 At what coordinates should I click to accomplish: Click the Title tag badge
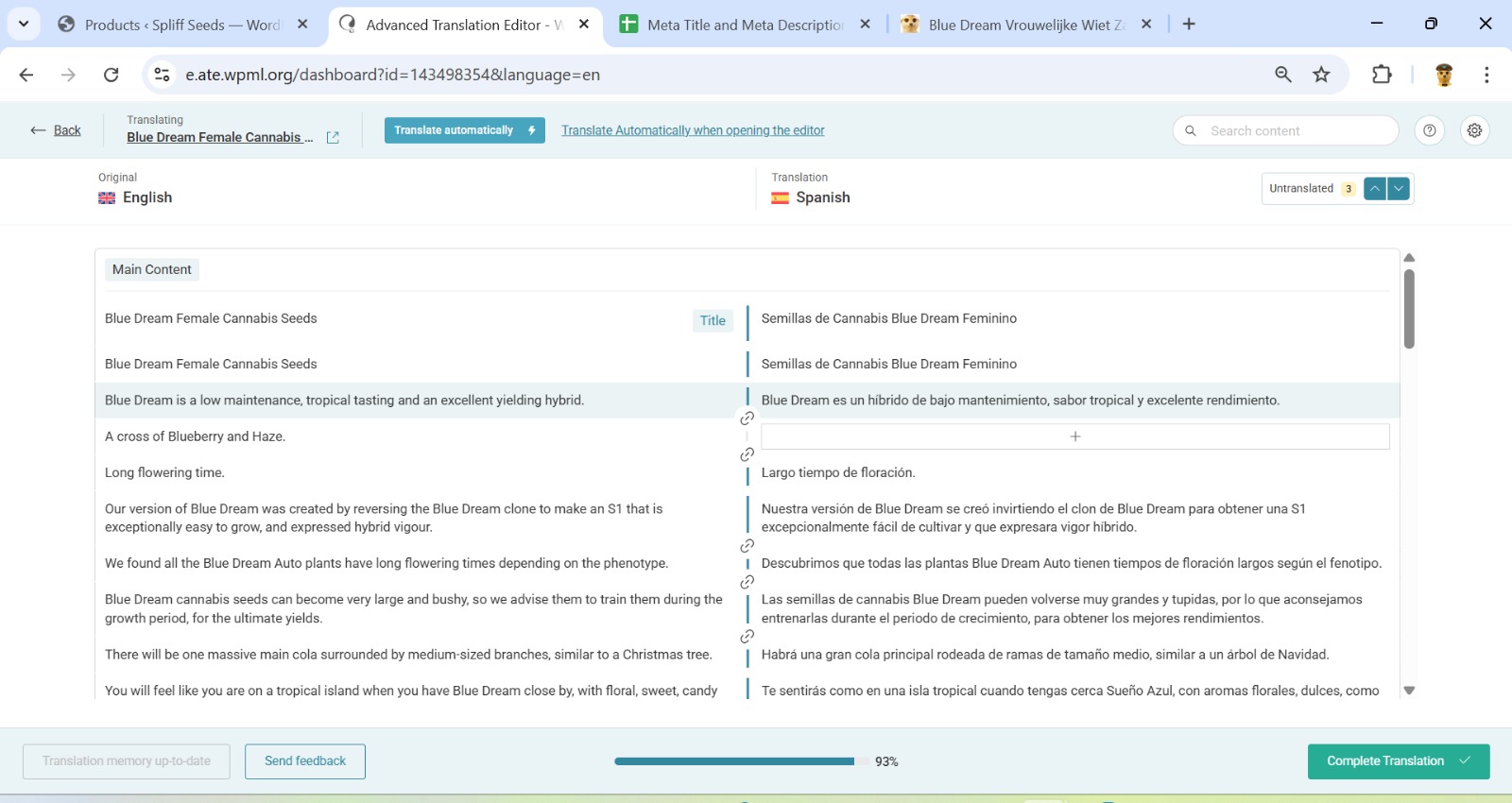(x=713, y=320)
